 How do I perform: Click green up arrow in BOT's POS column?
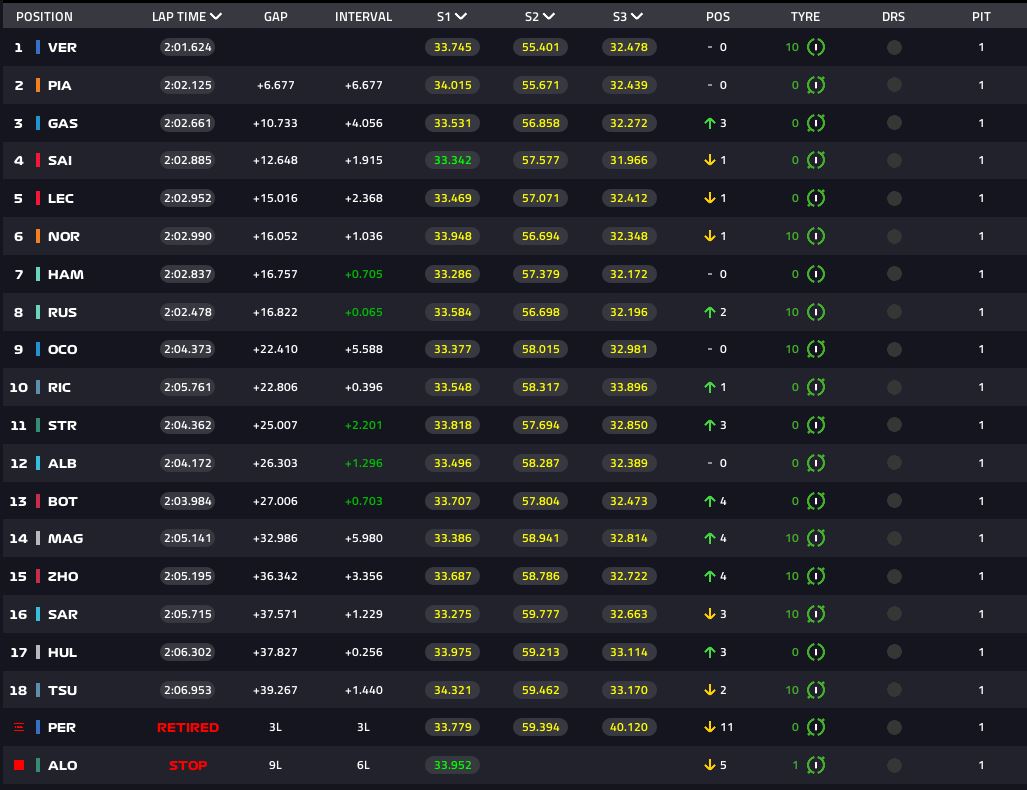709,501
